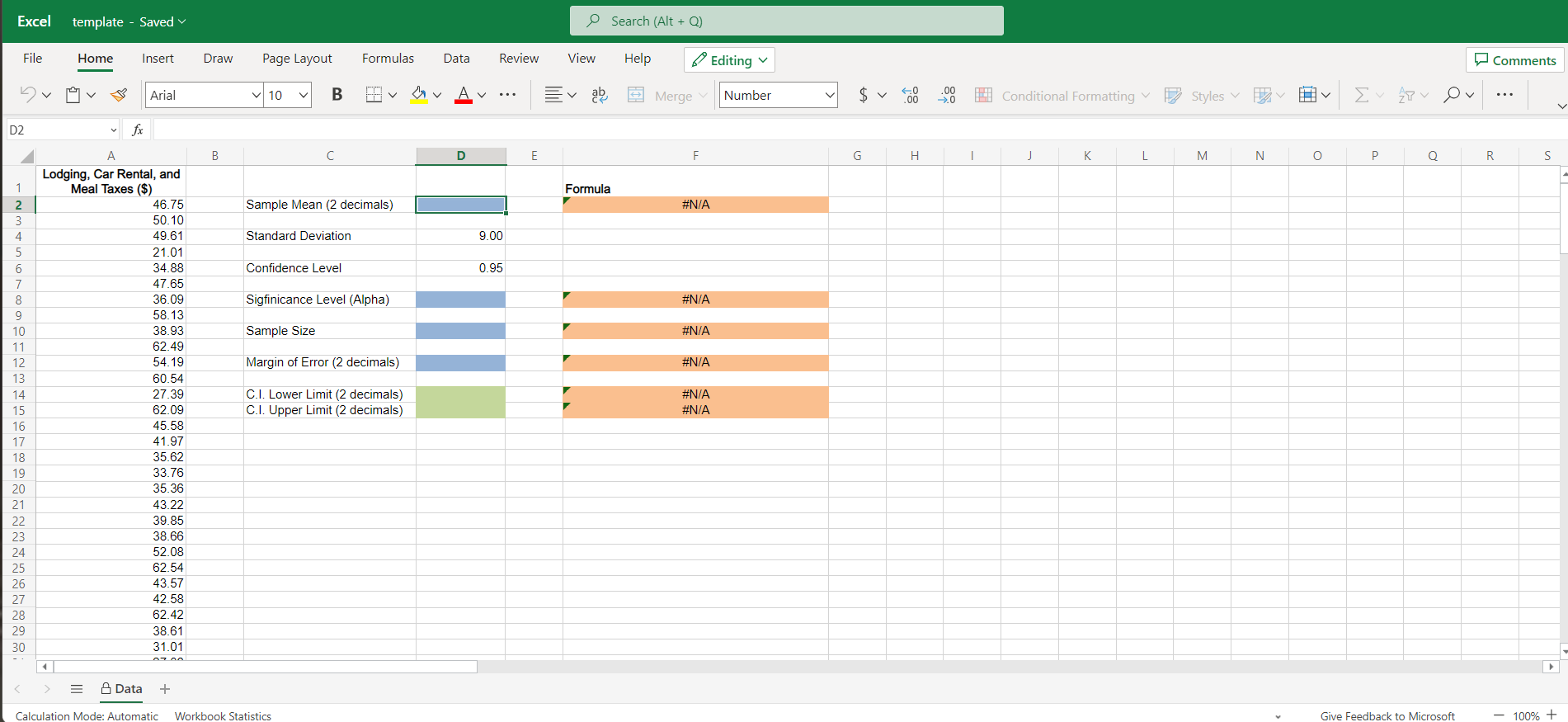Toggle Bold formatting
This screenshot has width=1568, height=722.
(x=337, y=95)
